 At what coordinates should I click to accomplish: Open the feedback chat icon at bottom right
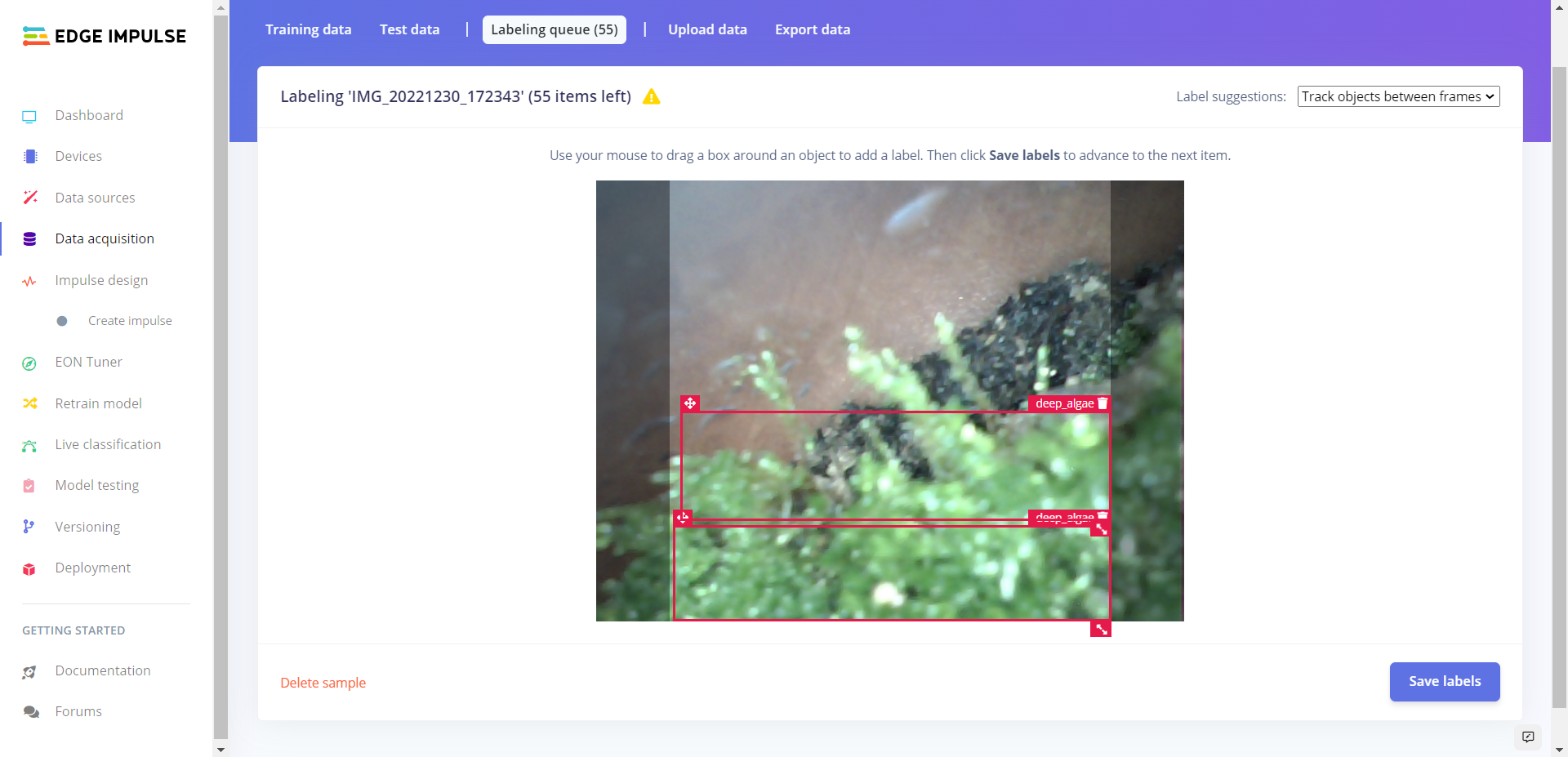[1528, 737]
